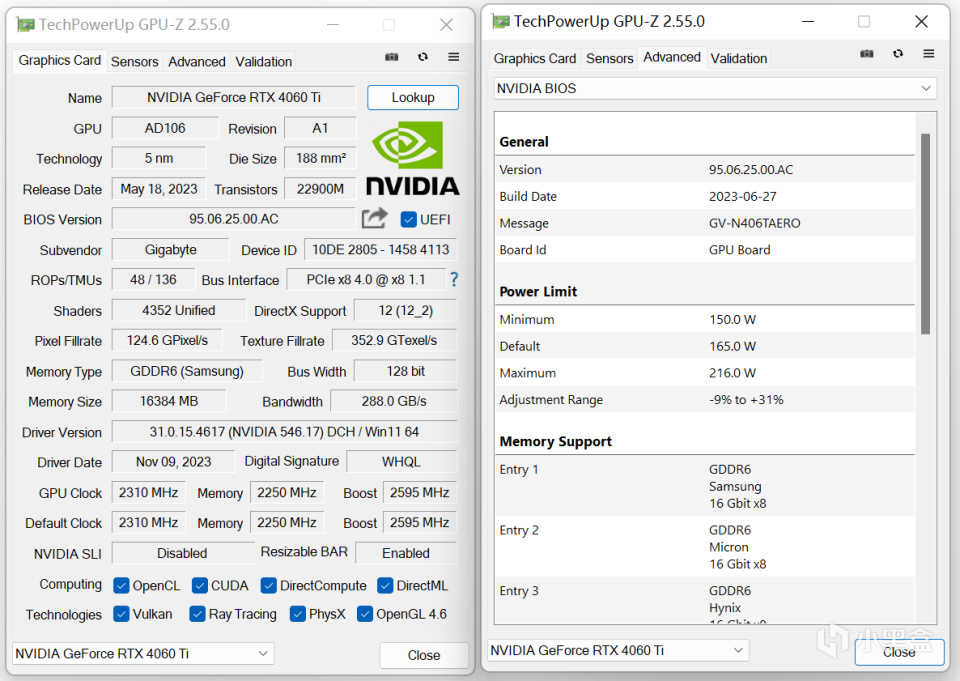Open the hamburger menu in left window
The image size is (960, 681).
tap(454, 57)
